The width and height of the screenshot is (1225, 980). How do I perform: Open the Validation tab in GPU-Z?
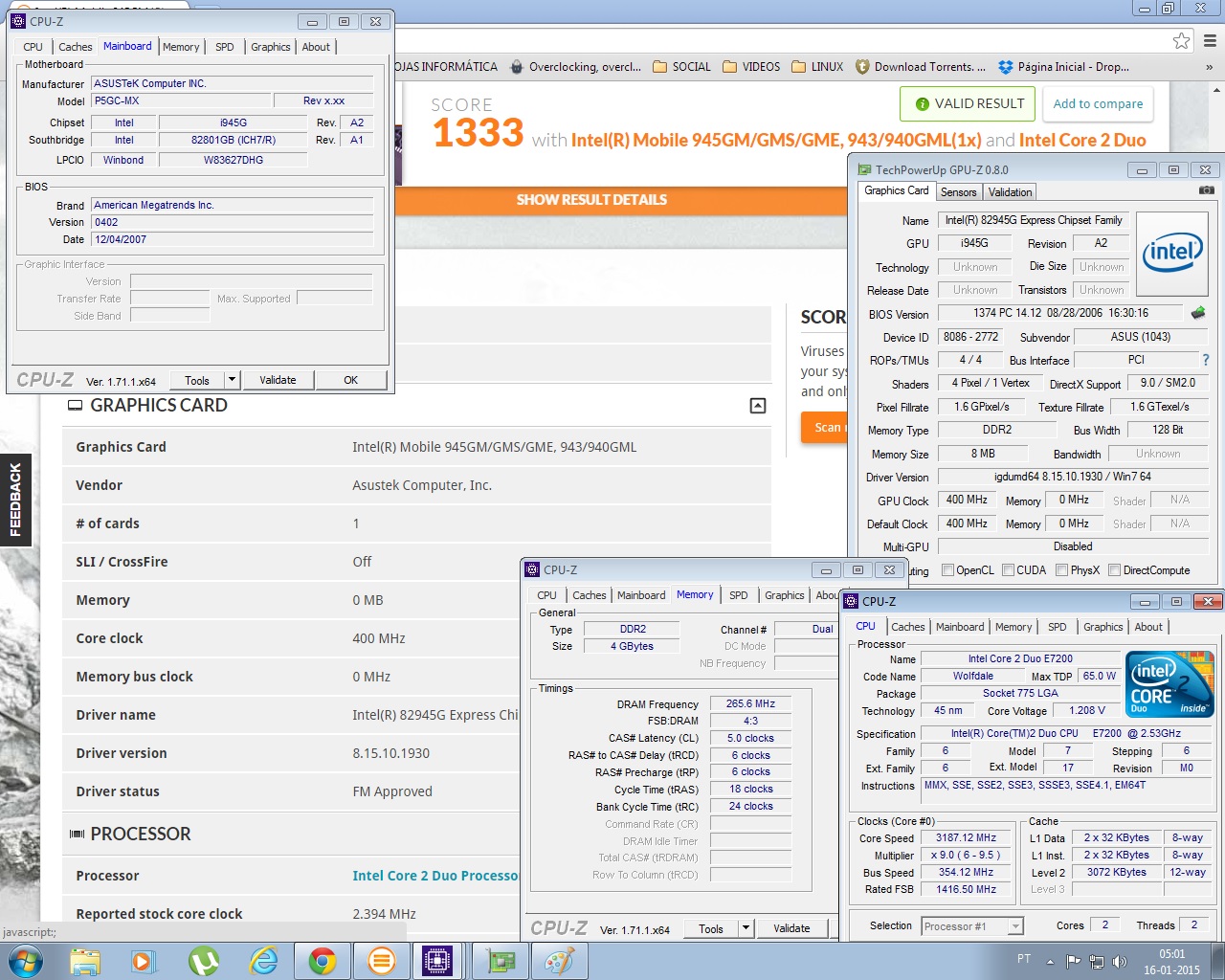(1010, 192)
